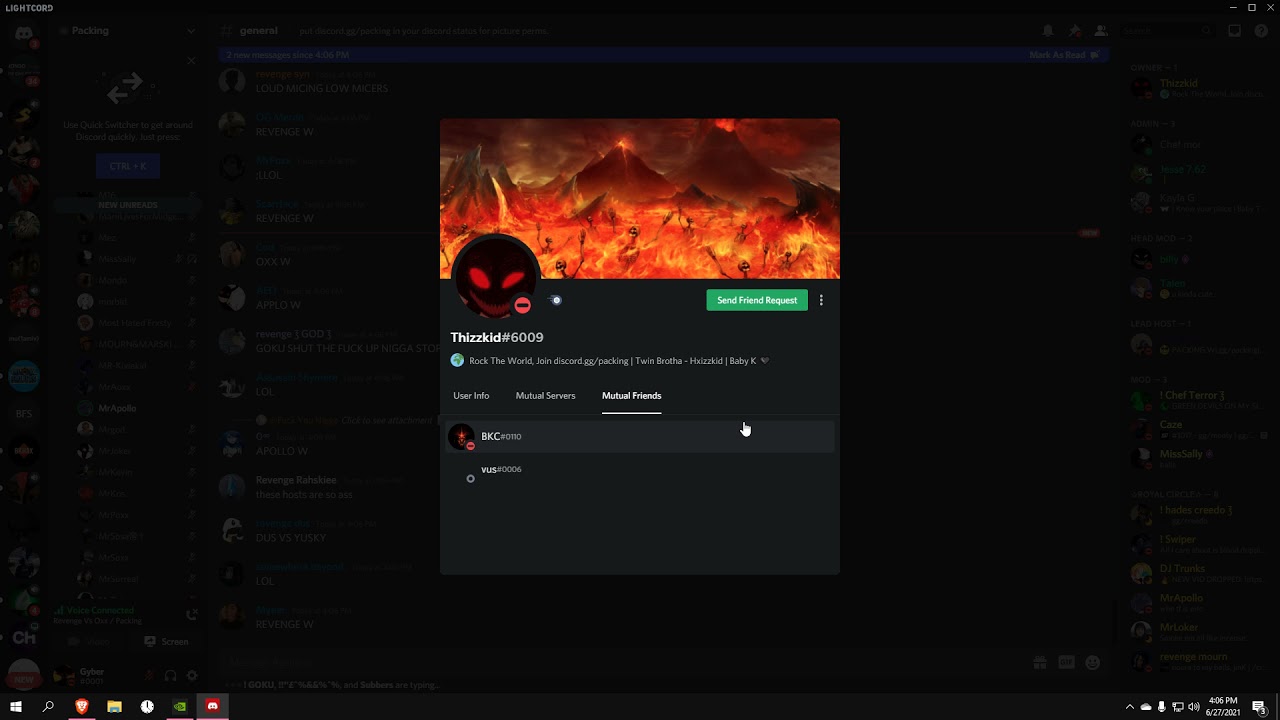Launch Brave browser from taskbar
Image resolution: width=1280 pixels, height=720 pixels.
[x=82, y=706]
